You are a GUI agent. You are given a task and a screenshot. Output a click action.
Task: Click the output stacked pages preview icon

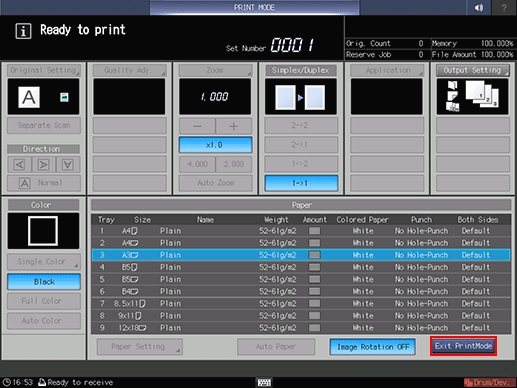point(482,94)
